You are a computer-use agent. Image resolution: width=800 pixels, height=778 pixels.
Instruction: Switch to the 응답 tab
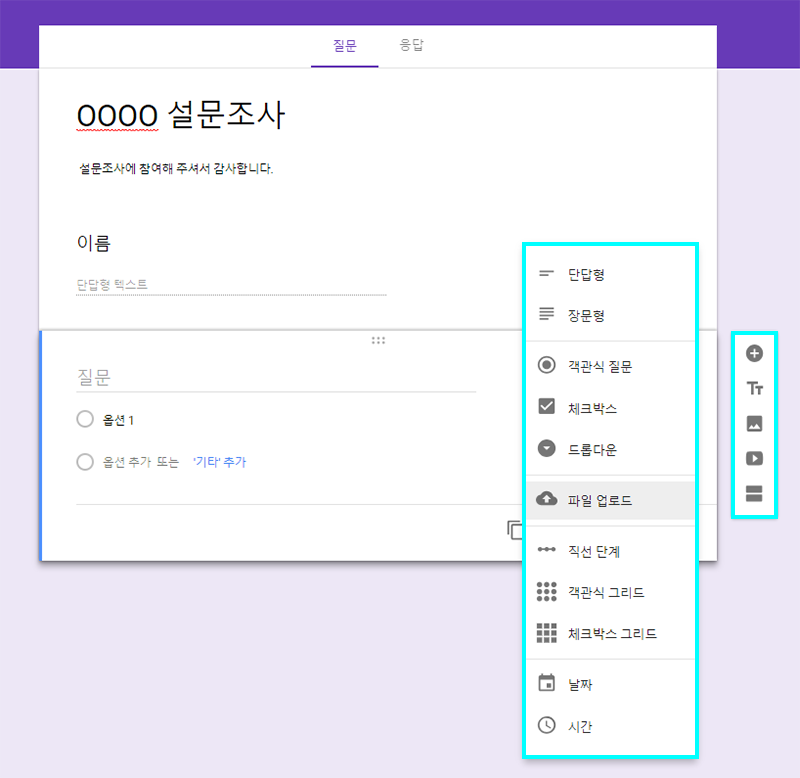tap(411, 45)
